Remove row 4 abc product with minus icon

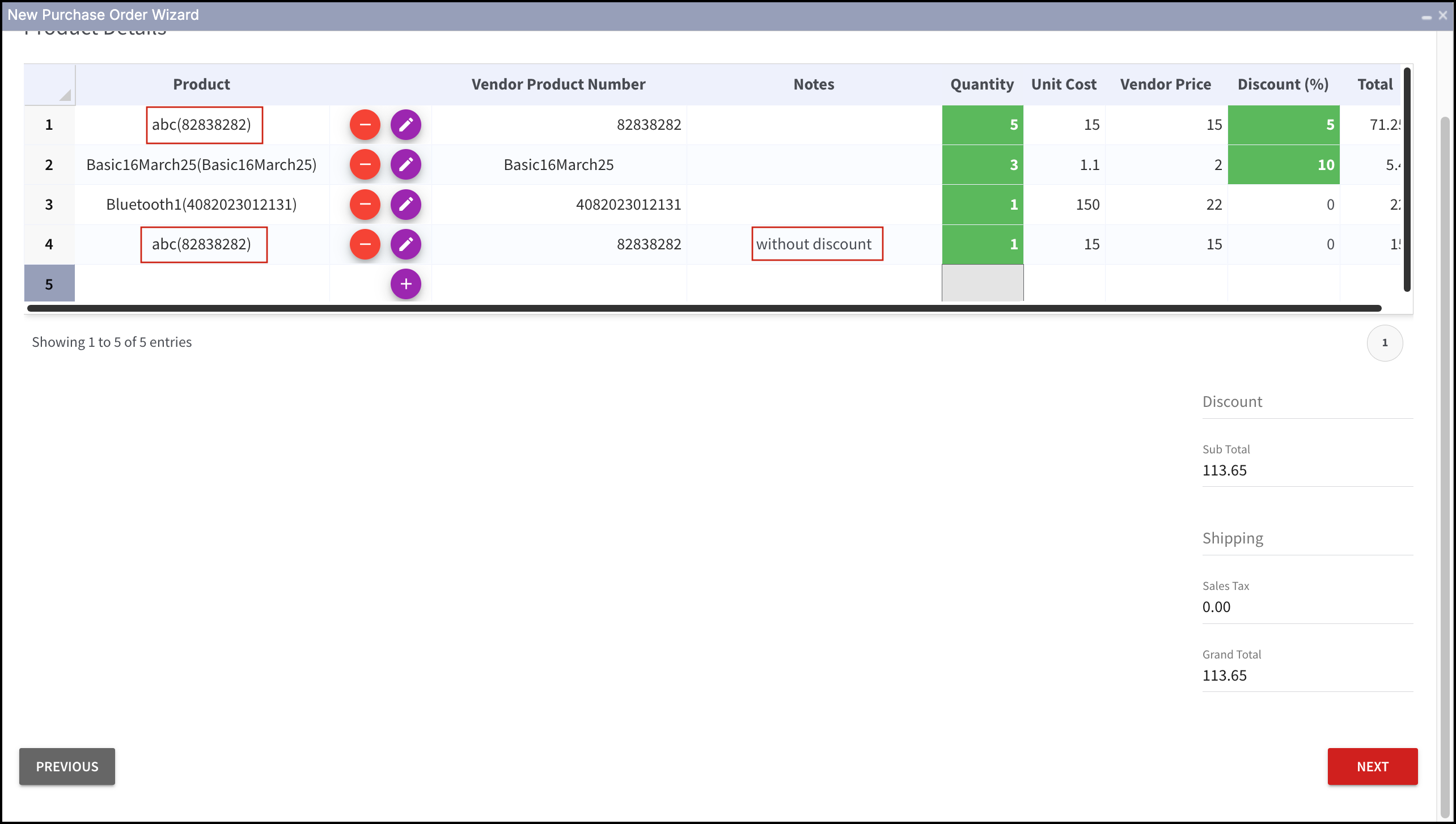tap(365, 244)
